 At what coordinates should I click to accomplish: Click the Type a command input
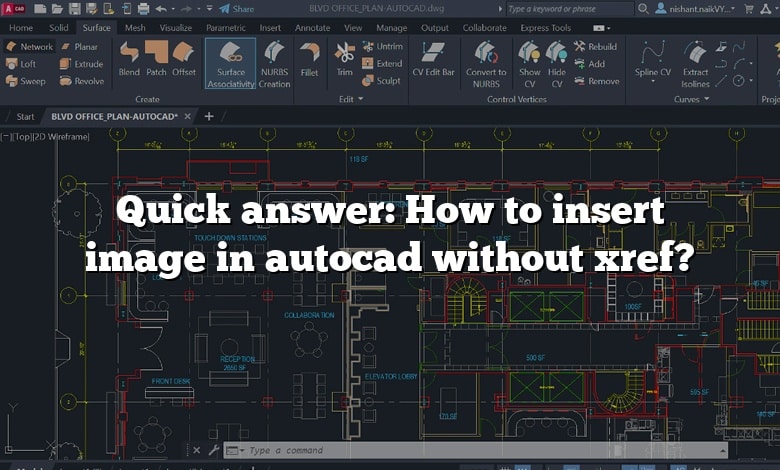tap(475, 451)
